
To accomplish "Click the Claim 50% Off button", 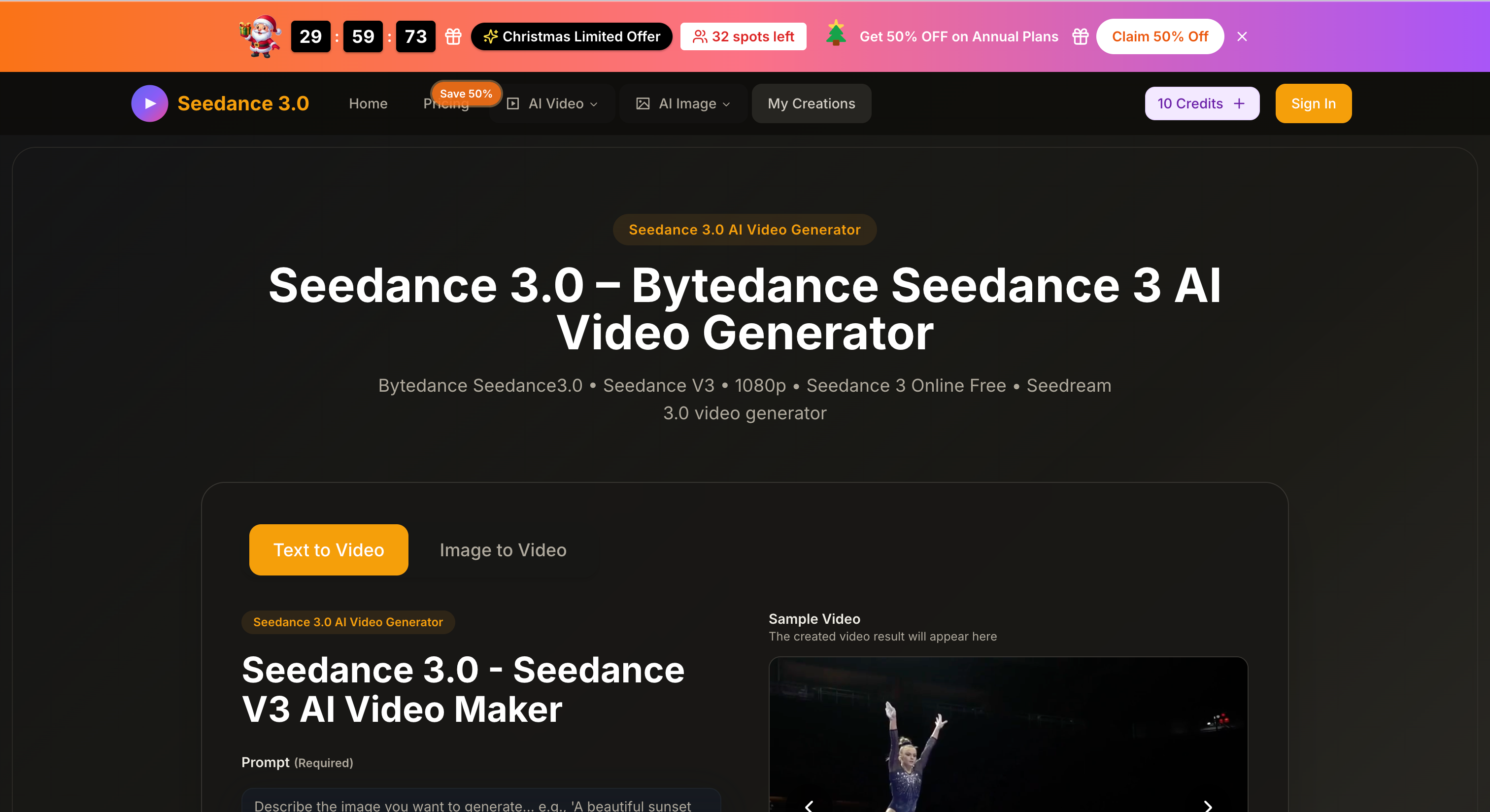I will (1160, 36).
